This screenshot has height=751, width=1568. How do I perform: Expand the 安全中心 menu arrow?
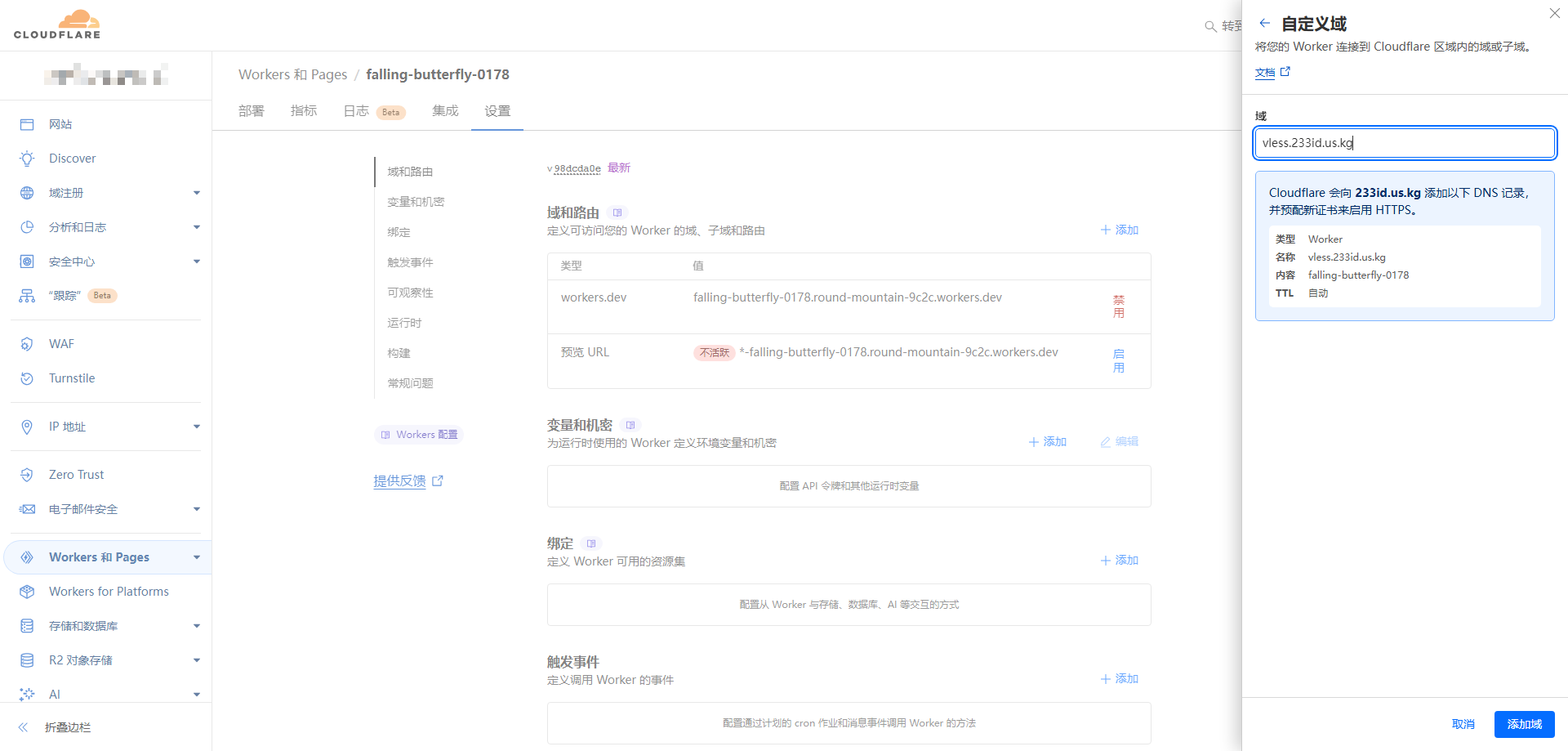click(197, 262)
